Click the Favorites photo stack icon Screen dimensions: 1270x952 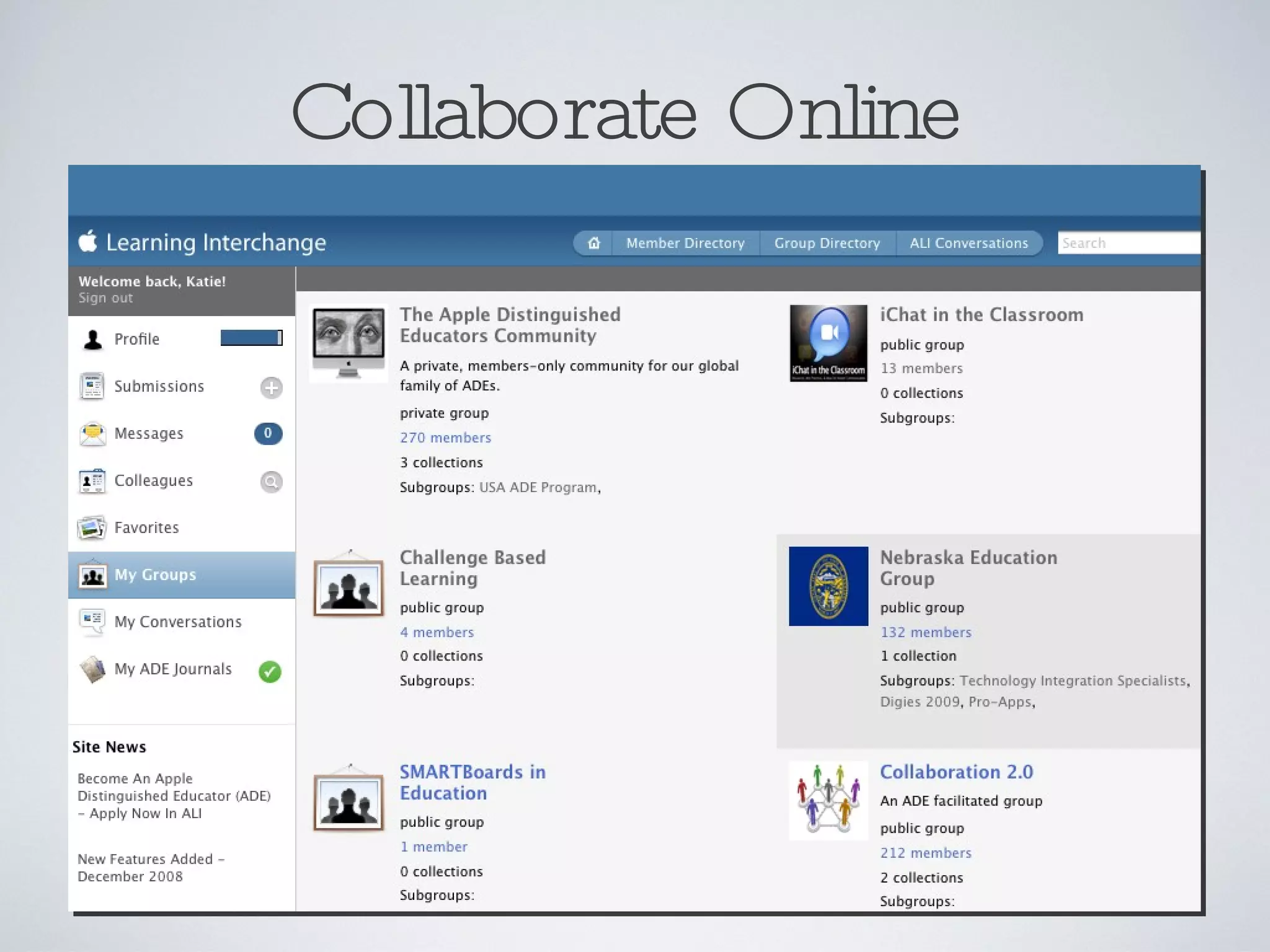pos(92,528)
